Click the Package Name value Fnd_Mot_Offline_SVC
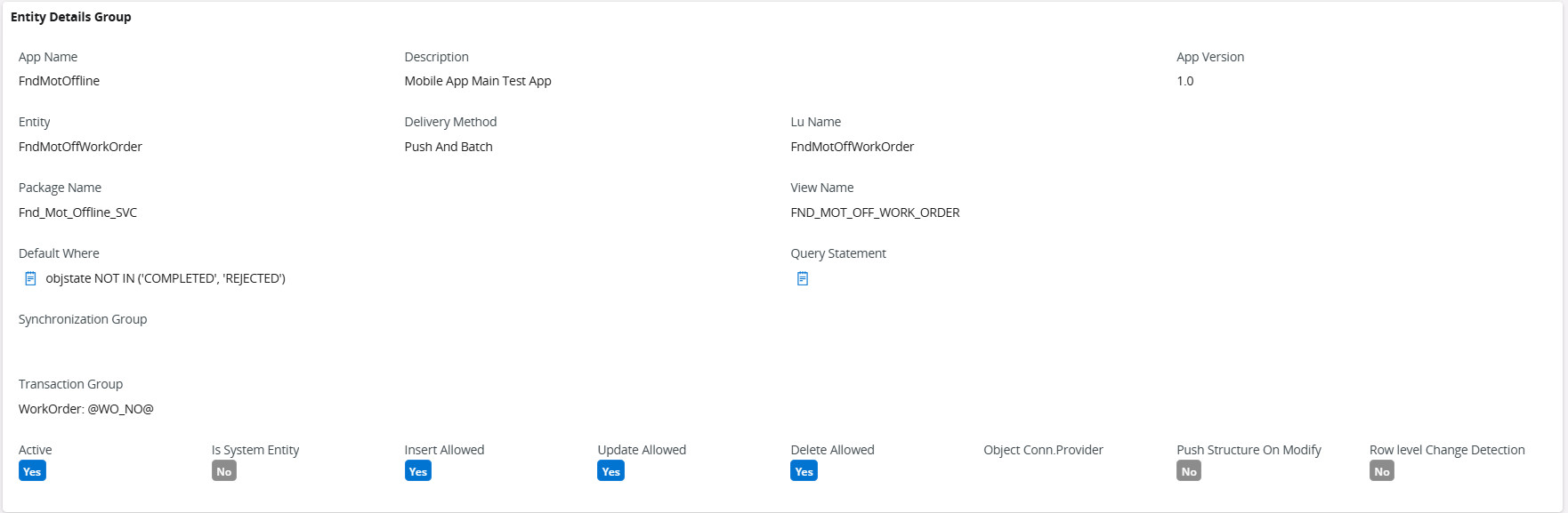This screenshot has height=513, width=1568. coord(78,212)
